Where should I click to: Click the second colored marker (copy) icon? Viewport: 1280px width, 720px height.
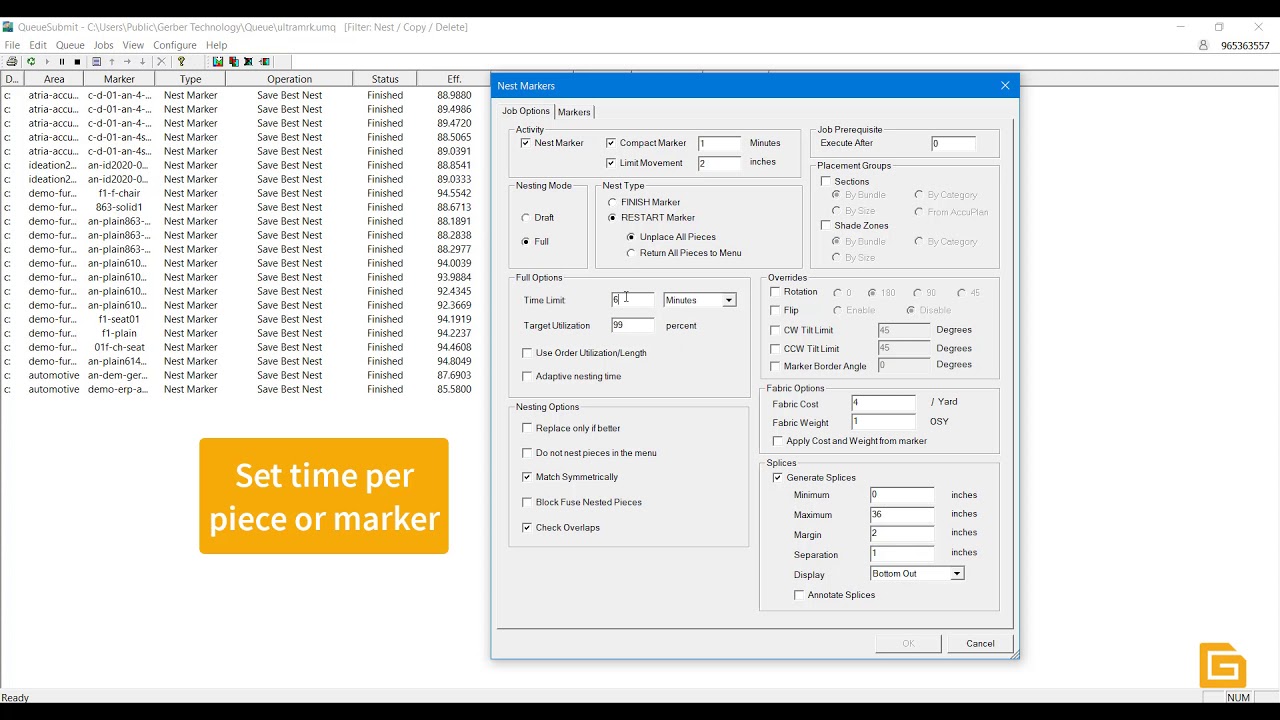pyautogui.click(x=233, y=62)
